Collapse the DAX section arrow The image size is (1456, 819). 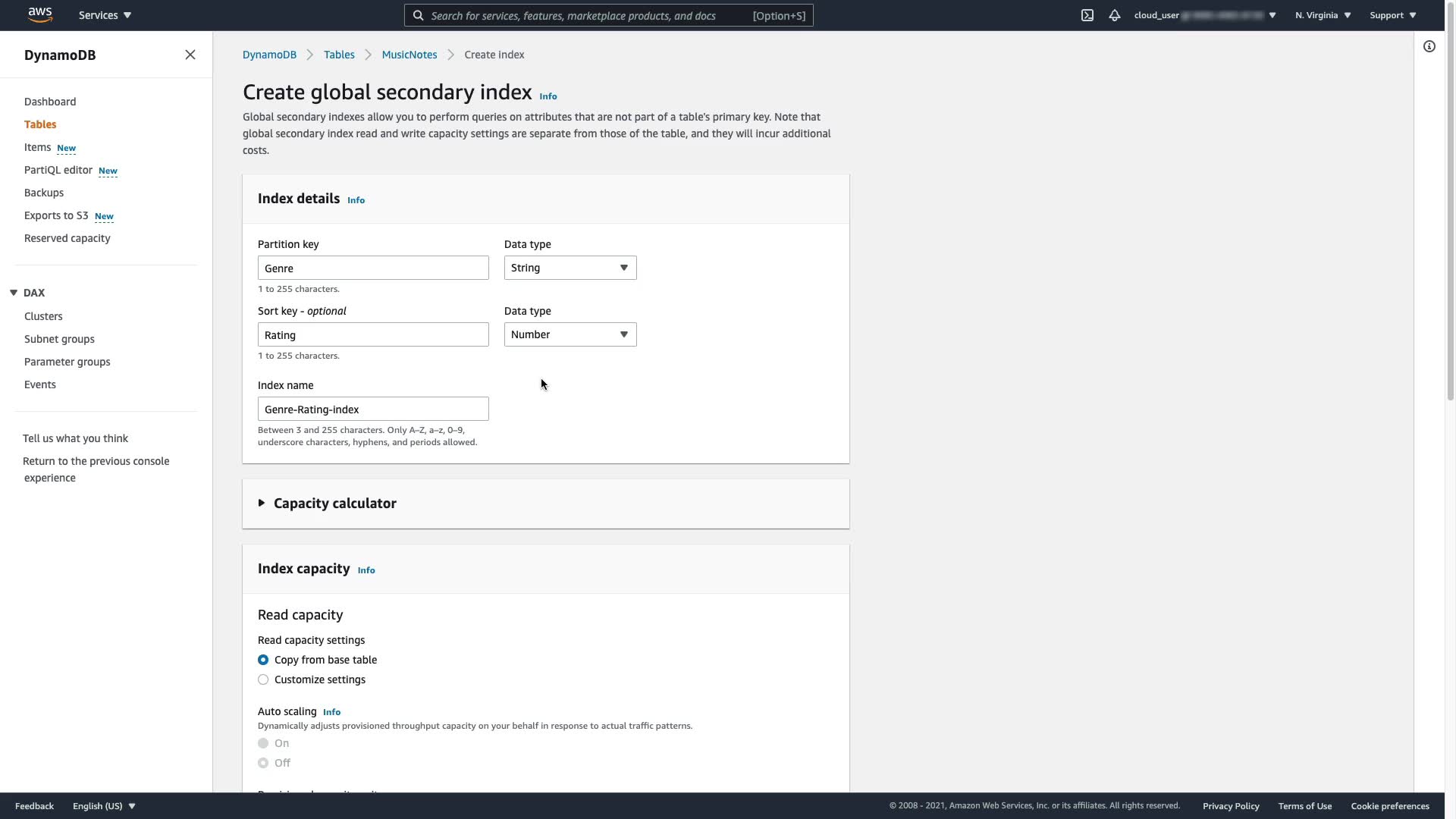pyautogui.click(x=14, y=293)
